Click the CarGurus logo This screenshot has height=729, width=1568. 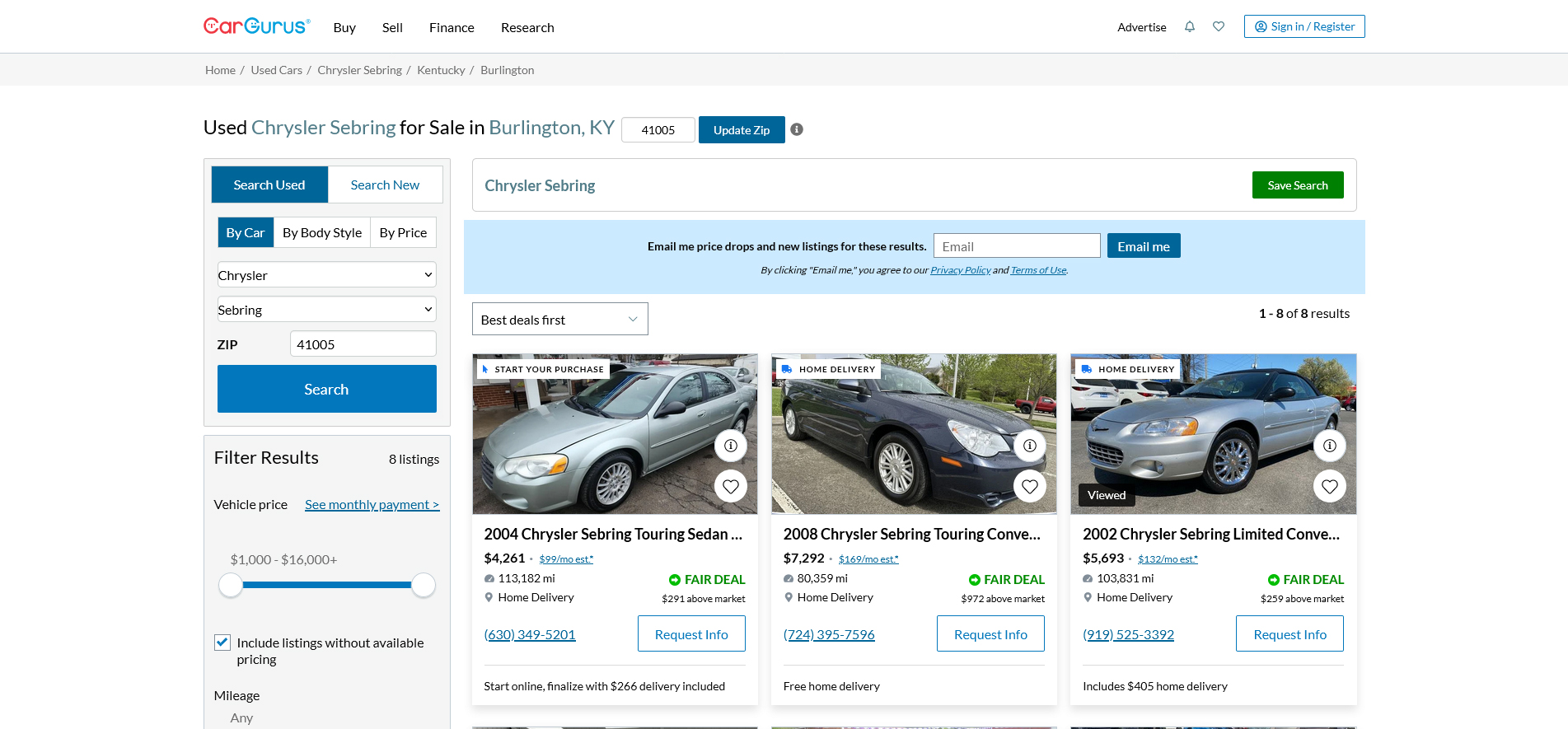[x=257, y=26]
